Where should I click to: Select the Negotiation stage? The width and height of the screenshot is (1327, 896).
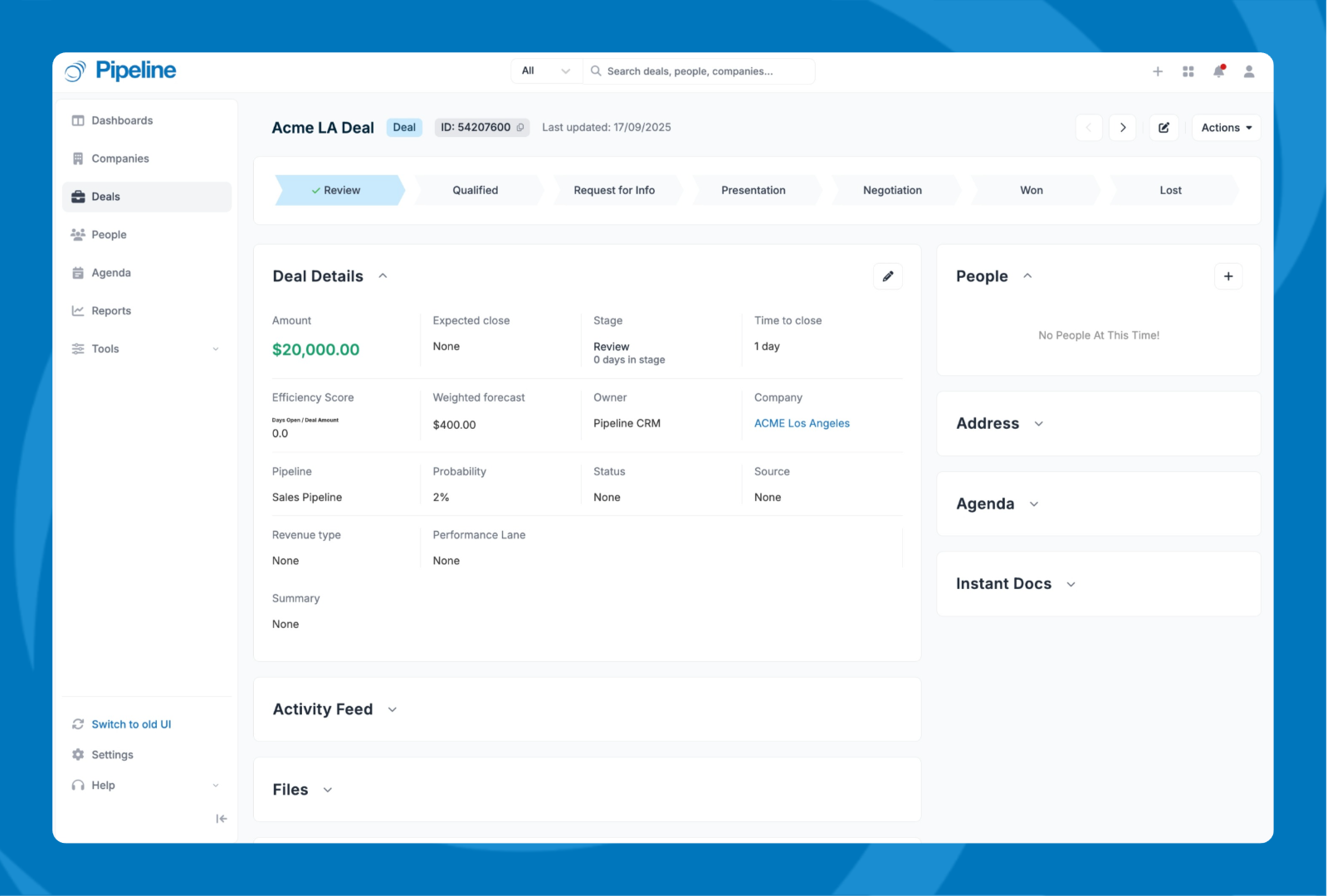892,190
